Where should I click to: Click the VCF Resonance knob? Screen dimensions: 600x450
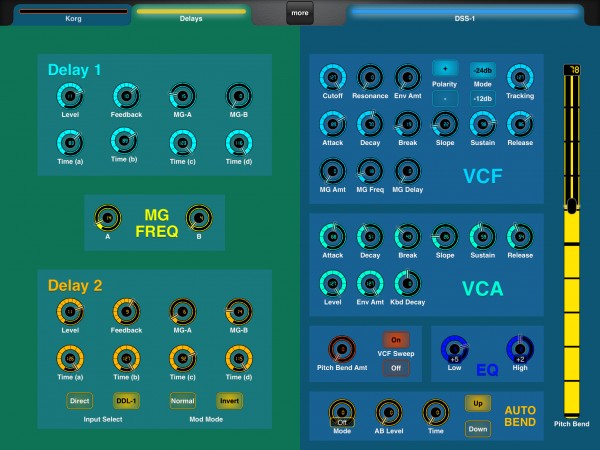370,78
